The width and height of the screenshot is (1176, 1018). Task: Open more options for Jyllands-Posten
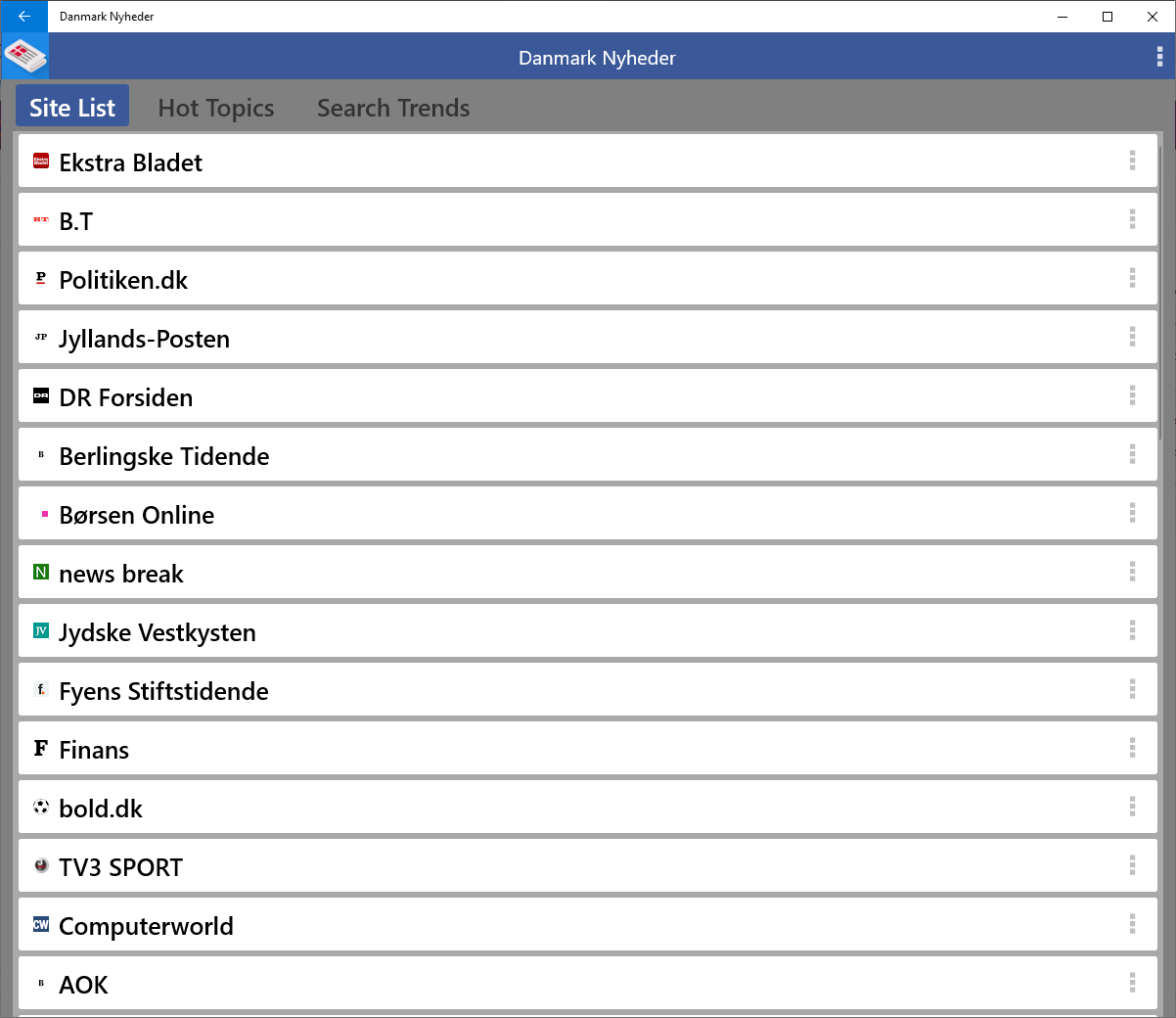(1132, 337)
